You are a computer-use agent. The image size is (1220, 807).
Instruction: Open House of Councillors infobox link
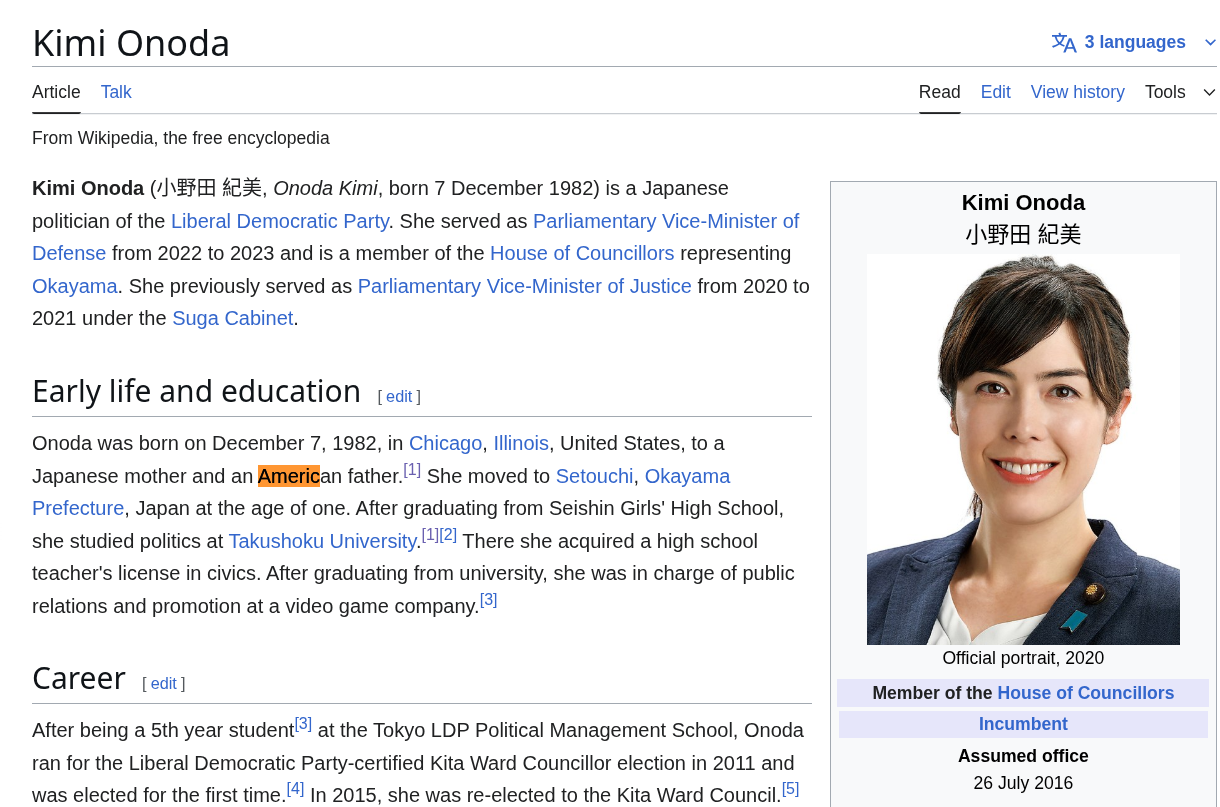click(x=1085, y=693)
